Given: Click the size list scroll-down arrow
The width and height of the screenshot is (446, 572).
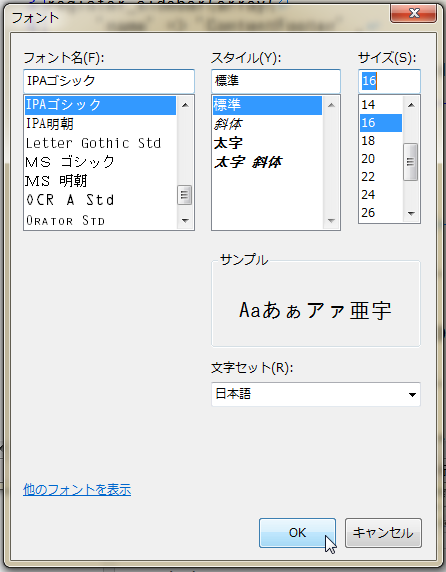Looking at the screenshot, I should click(411, 214).
